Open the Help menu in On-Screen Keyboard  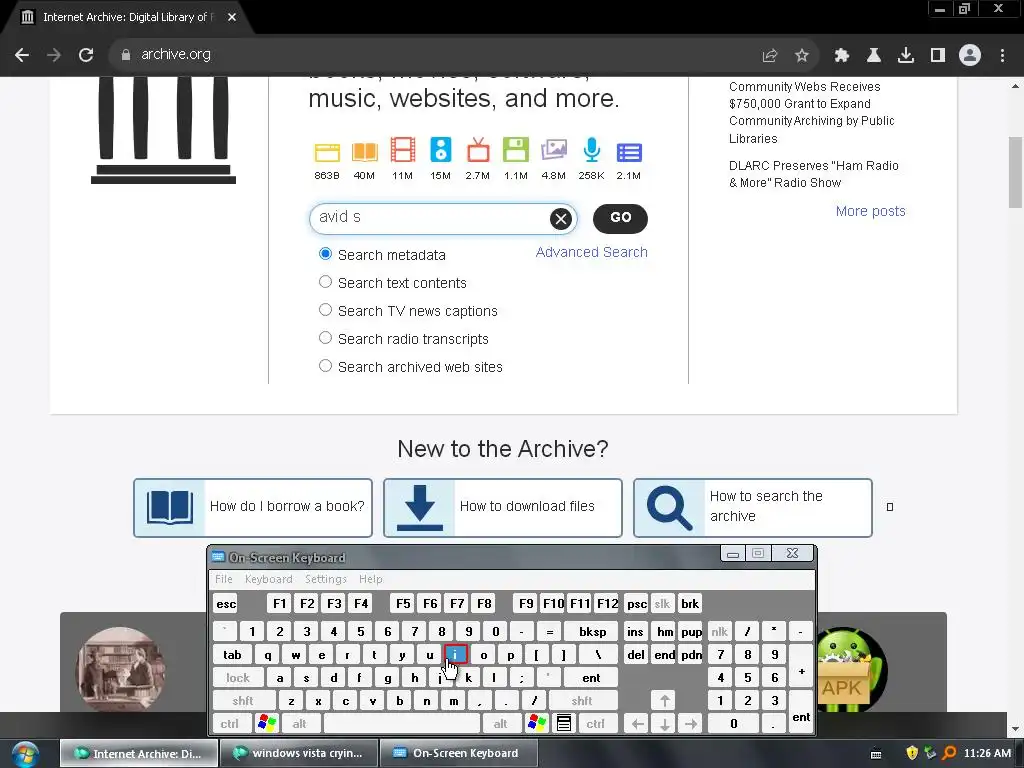click(370, 579)
